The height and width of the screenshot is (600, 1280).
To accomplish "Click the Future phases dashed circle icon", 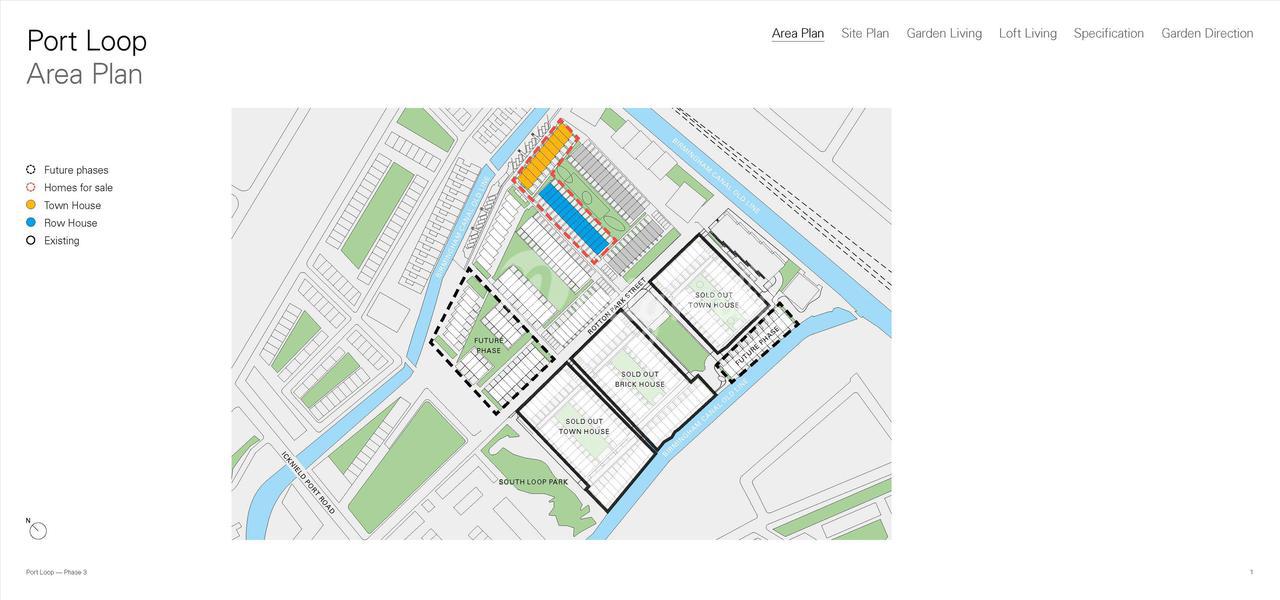I will click(31, 170).
